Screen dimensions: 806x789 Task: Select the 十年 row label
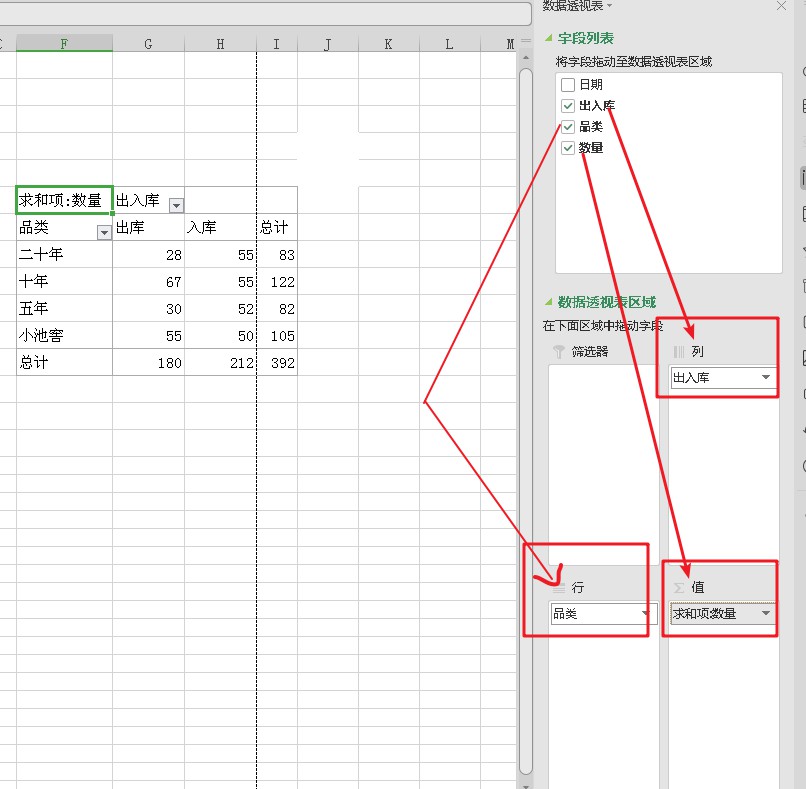click(64, 281)
